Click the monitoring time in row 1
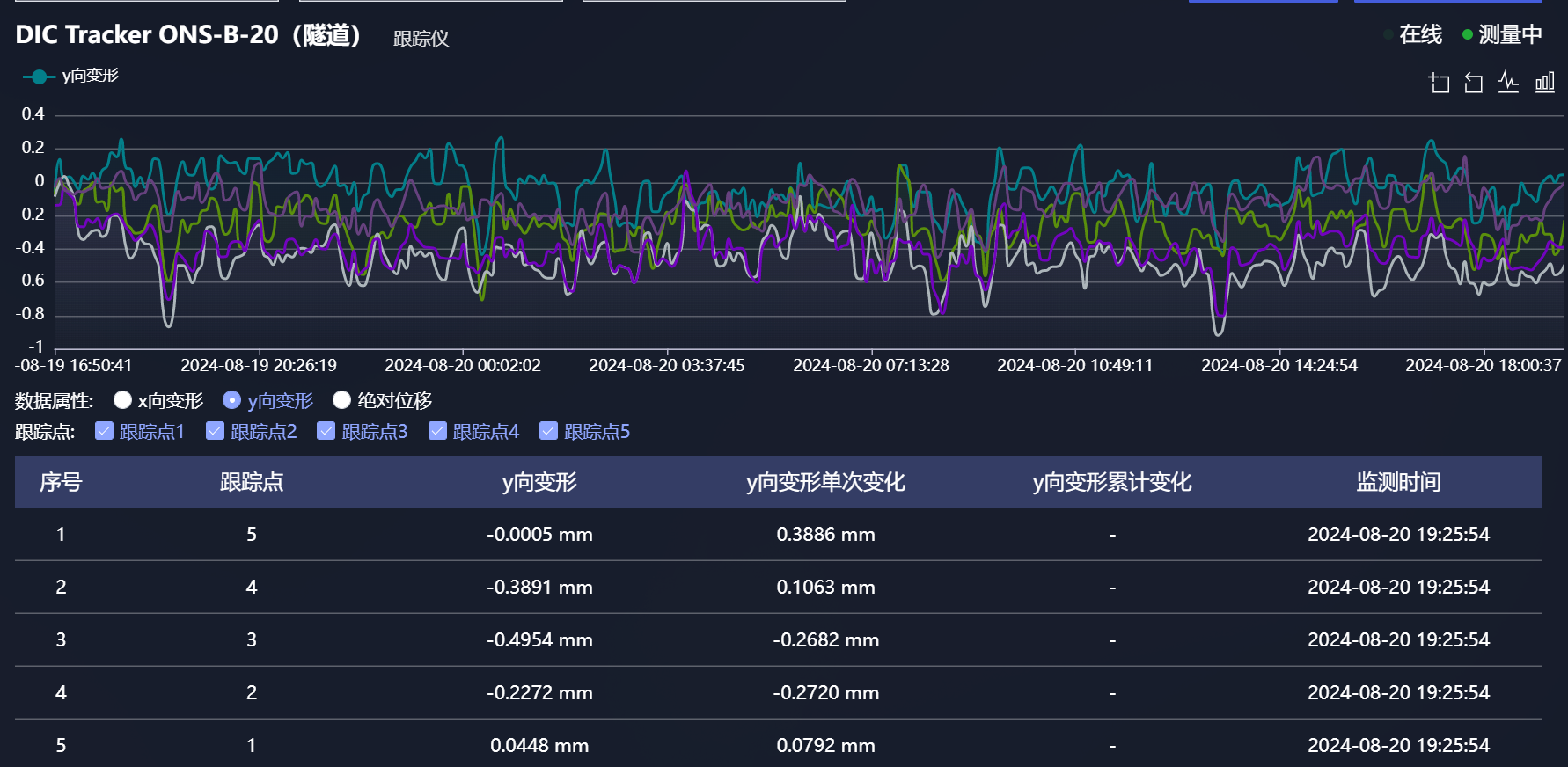This screenshot has width=1568, height=767. [1398, 535]
